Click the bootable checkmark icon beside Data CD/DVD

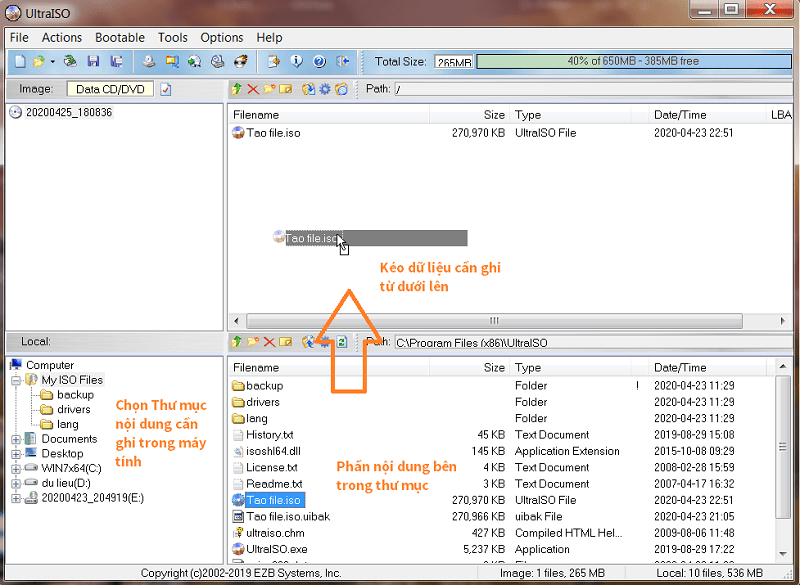click(166, 89)
